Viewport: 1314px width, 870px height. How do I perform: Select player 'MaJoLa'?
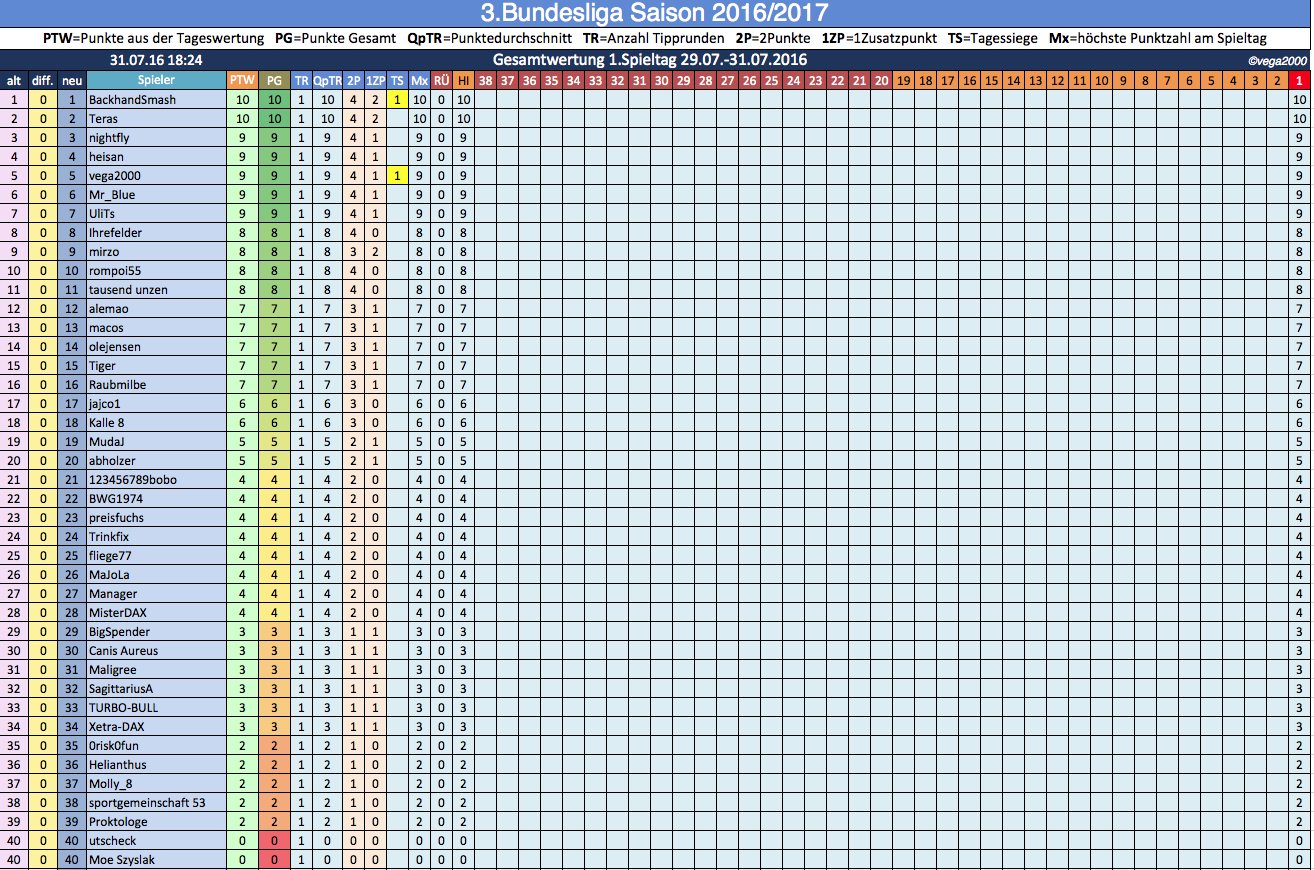[109, 575]
